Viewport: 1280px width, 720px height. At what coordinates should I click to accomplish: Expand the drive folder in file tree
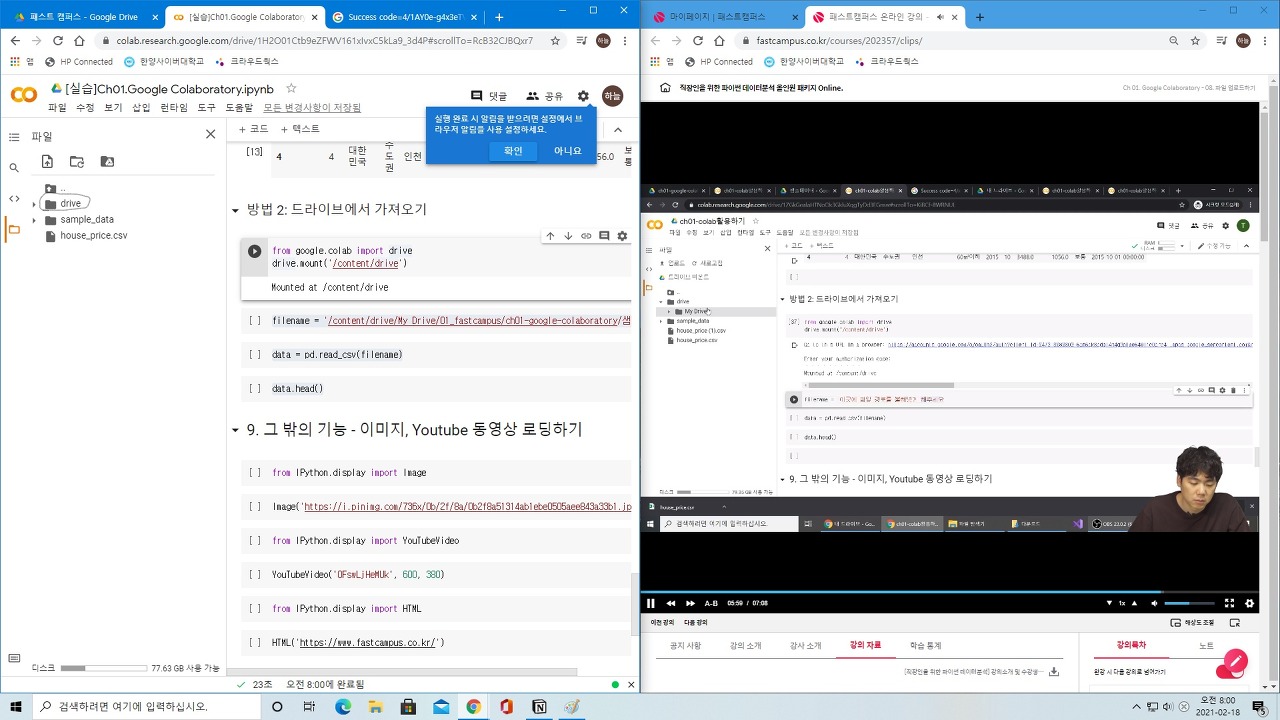click(35, 204)
